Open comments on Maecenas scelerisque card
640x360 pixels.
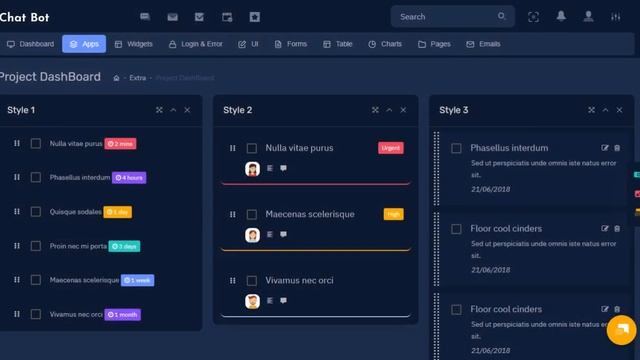click(x=283, y=234)
